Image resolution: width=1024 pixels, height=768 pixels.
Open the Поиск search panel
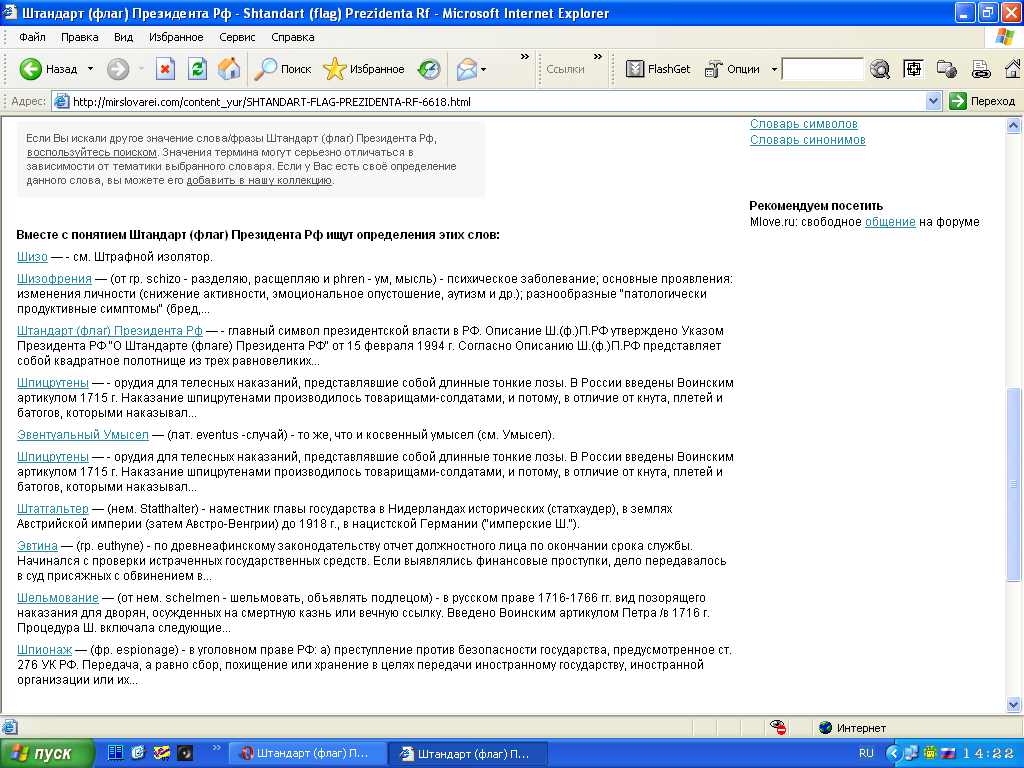point(282,69)
